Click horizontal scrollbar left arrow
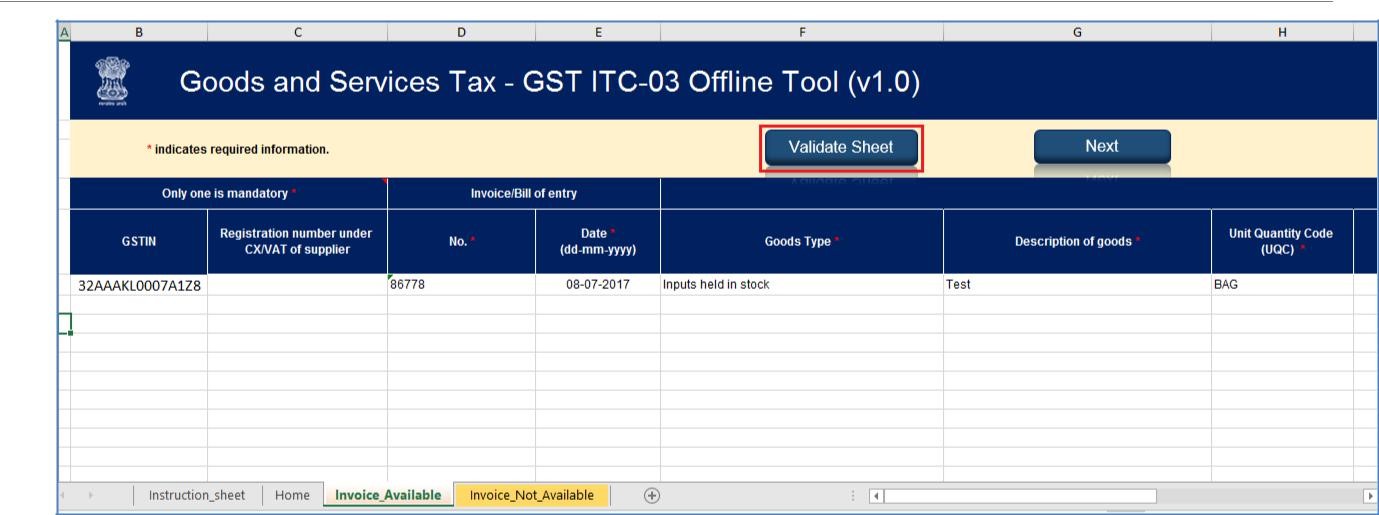The width and height of the screenshot is (1379, 515). click(x=875, y=496)
